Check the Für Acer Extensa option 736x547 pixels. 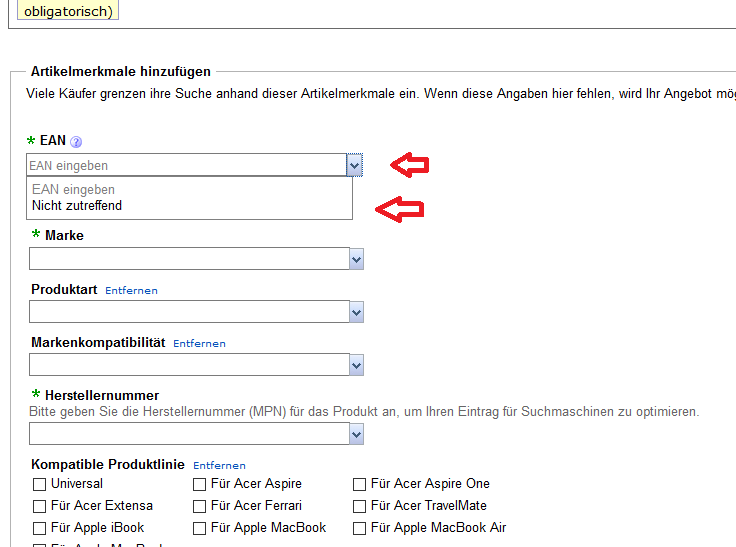40,506
